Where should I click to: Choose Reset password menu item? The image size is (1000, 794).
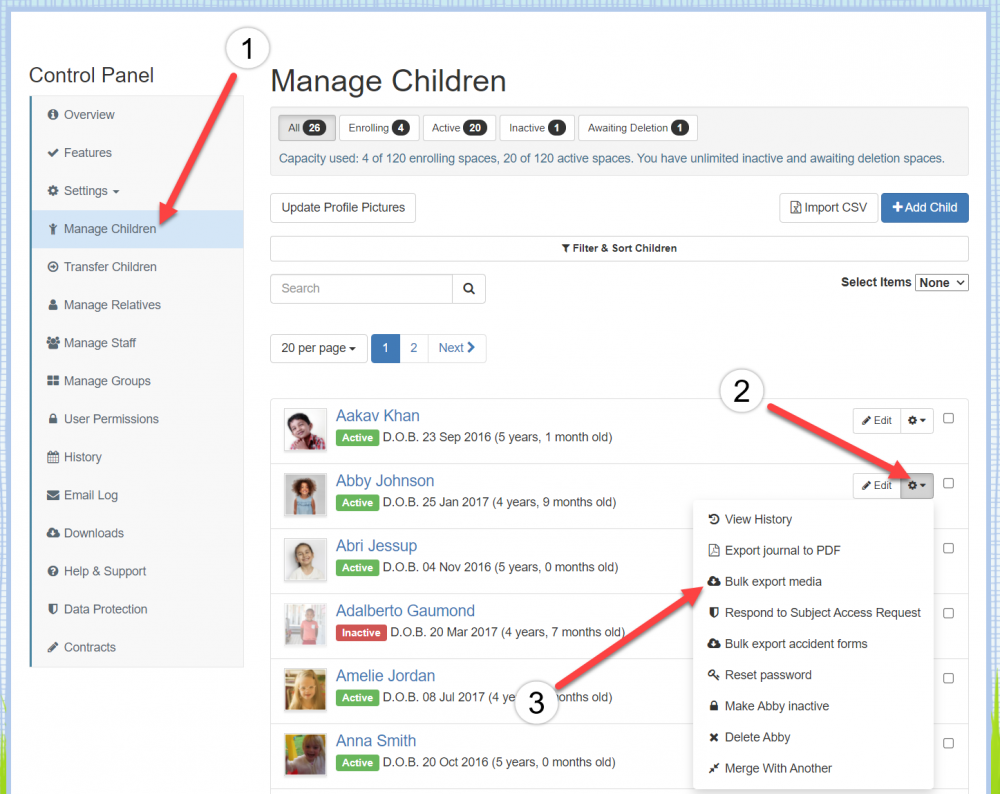click(x=813, y=675)
